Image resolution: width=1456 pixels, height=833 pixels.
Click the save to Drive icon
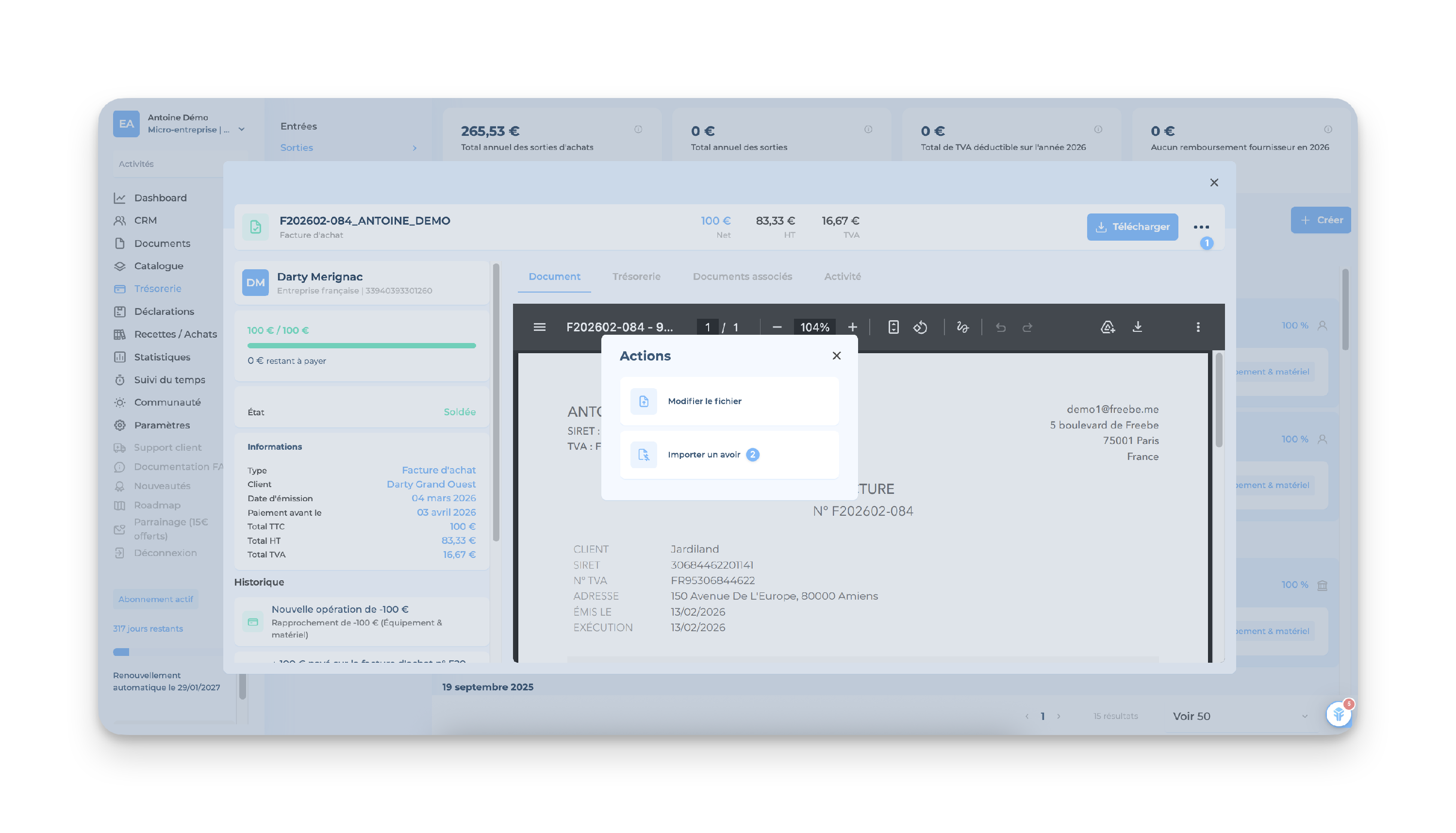pos(1108,327)
